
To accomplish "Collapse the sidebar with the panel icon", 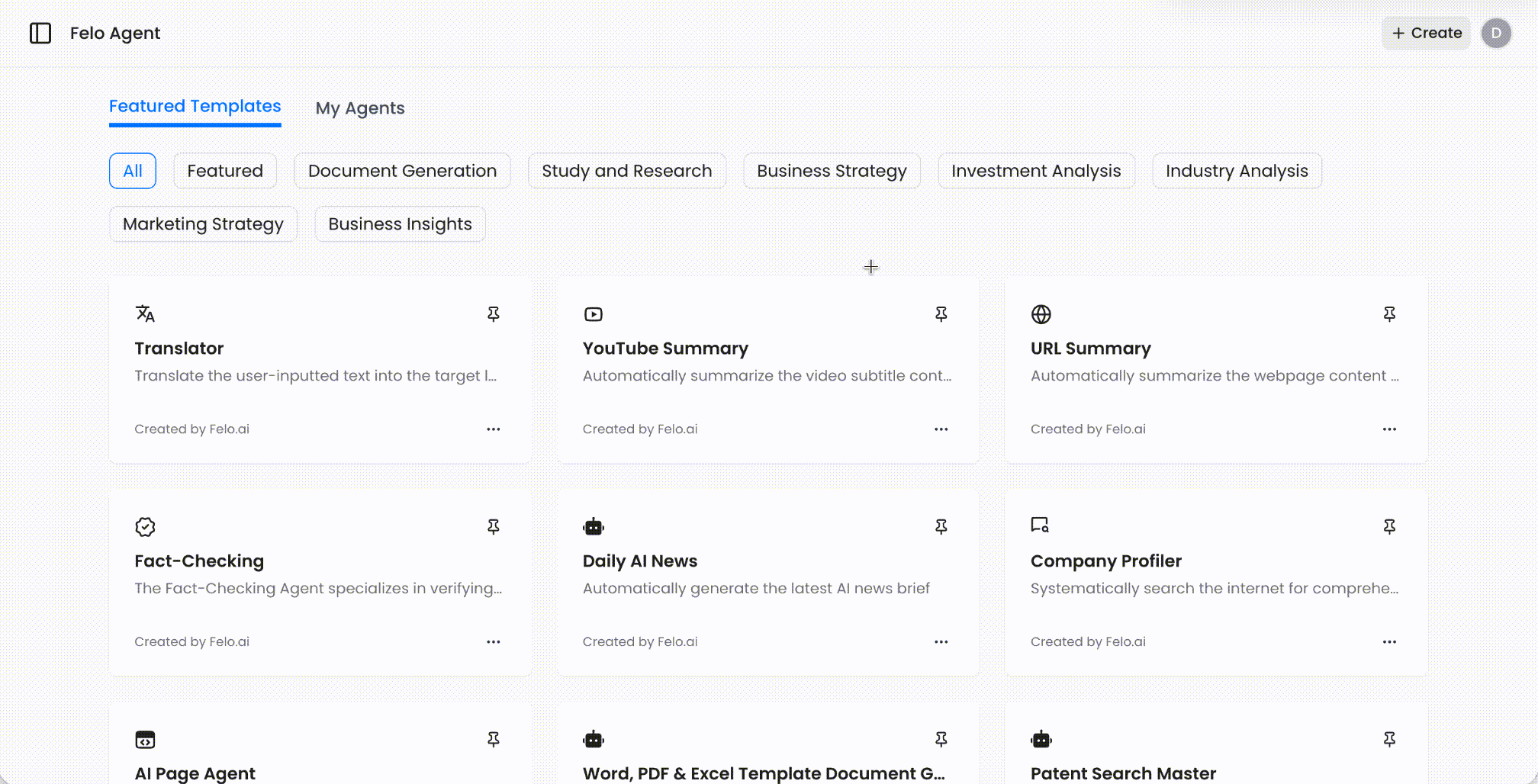I will click(40, 33).
